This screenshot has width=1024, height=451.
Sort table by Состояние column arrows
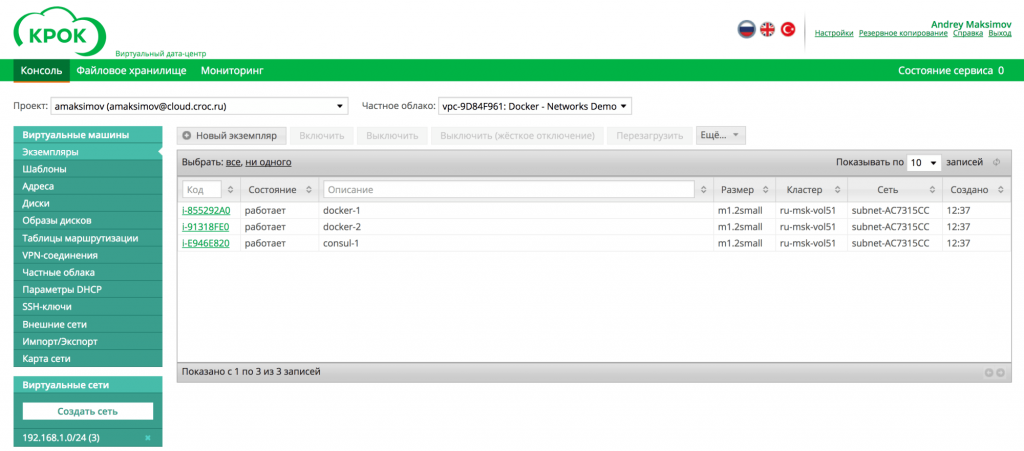(310, 190)
